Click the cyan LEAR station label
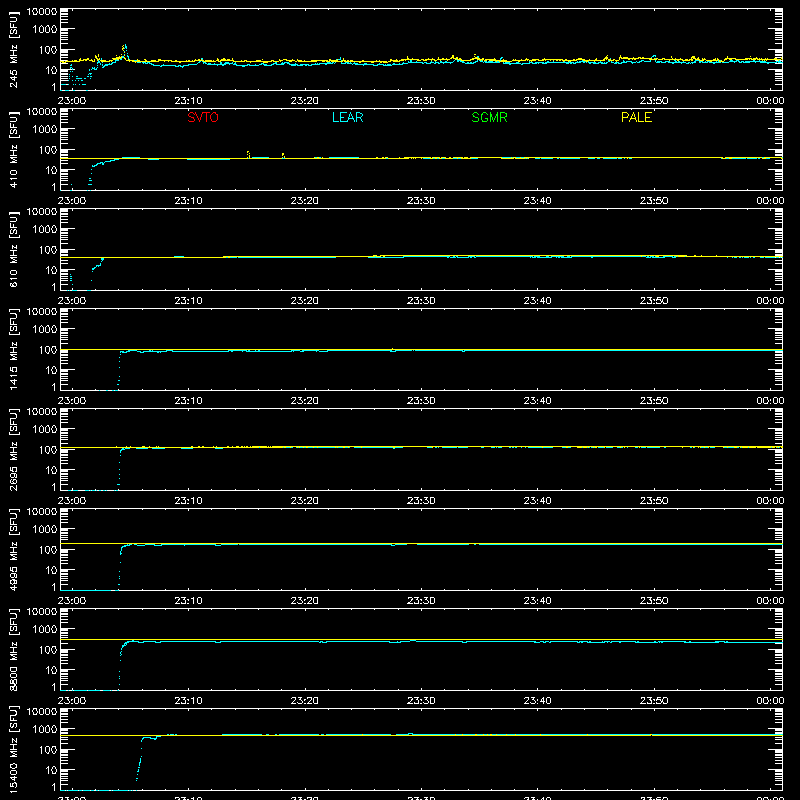Screen dimensions: 800x800 tap(347, 117)
